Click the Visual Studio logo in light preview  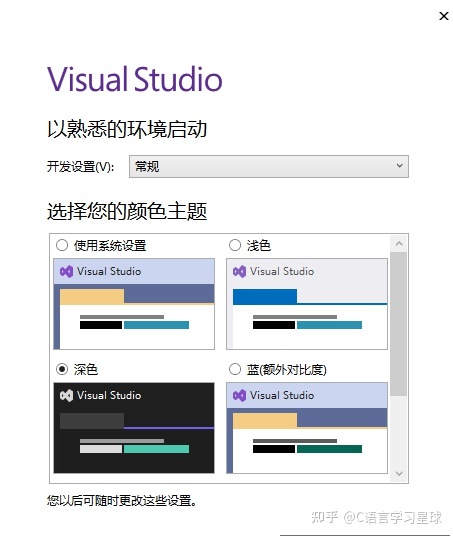pyautogui.click(x=239, y=272)
